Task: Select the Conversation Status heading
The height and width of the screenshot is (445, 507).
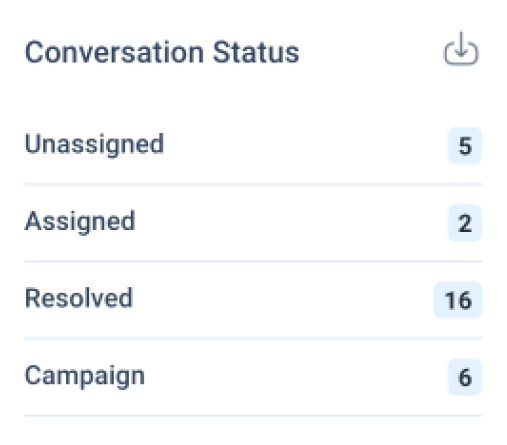Action: [162, 52]
